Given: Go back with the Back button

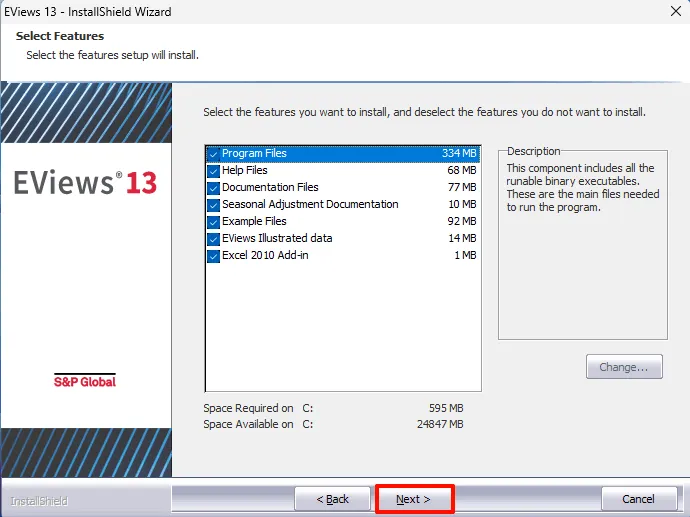Looking at the screenshot, I should click(x=332, y=499).
